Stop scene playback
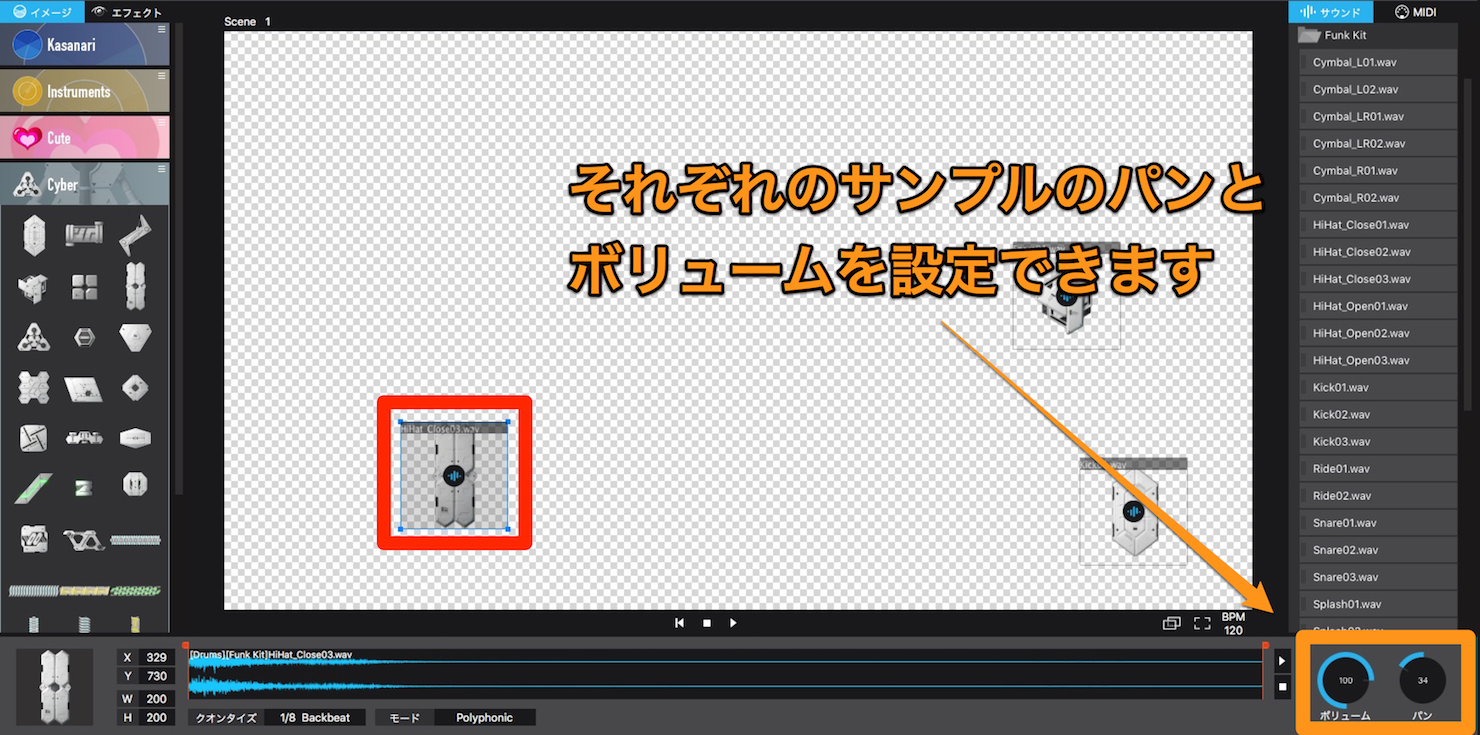Image resolution: width=1480 pixels, height=735 pixels. click(707, 623)
